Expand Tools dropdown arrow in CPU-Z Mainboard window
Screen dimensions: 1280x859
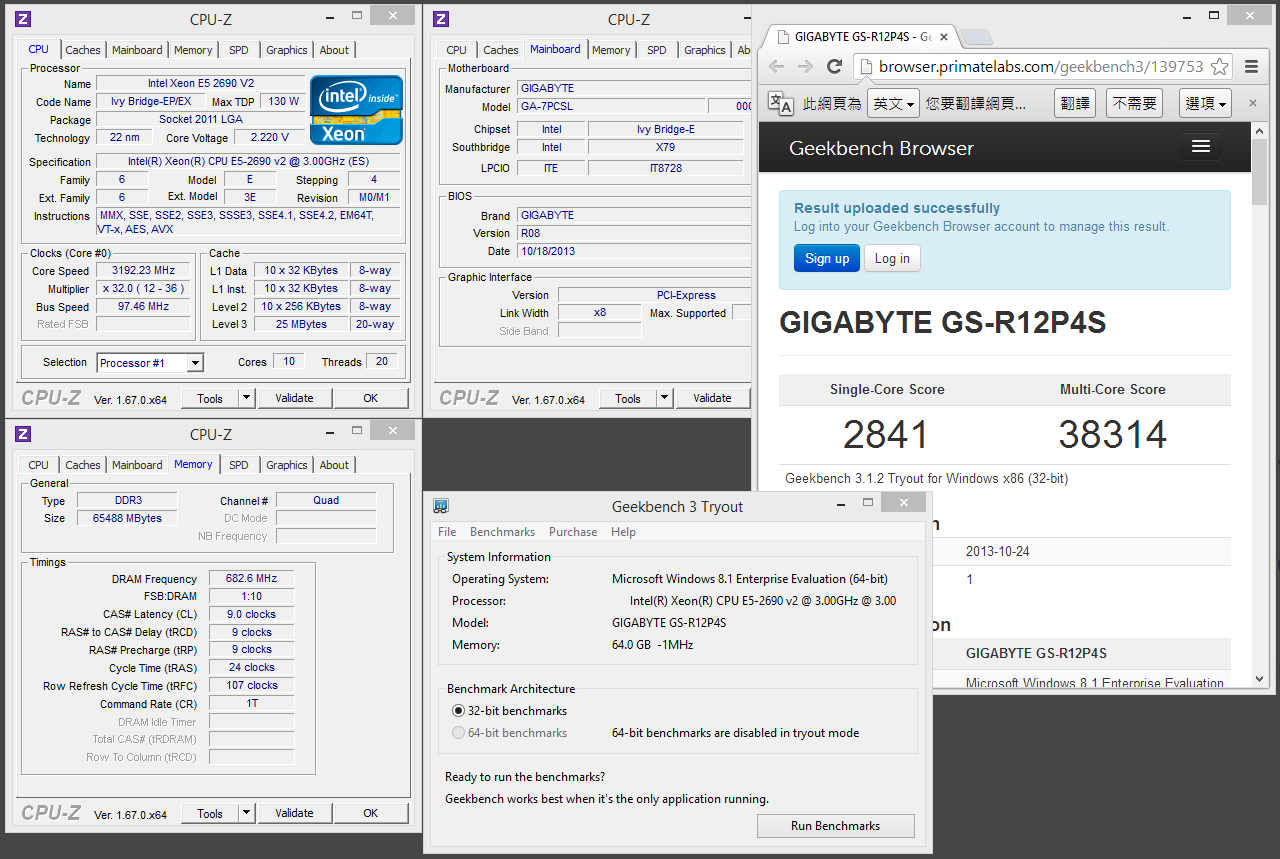click(664, 398)
